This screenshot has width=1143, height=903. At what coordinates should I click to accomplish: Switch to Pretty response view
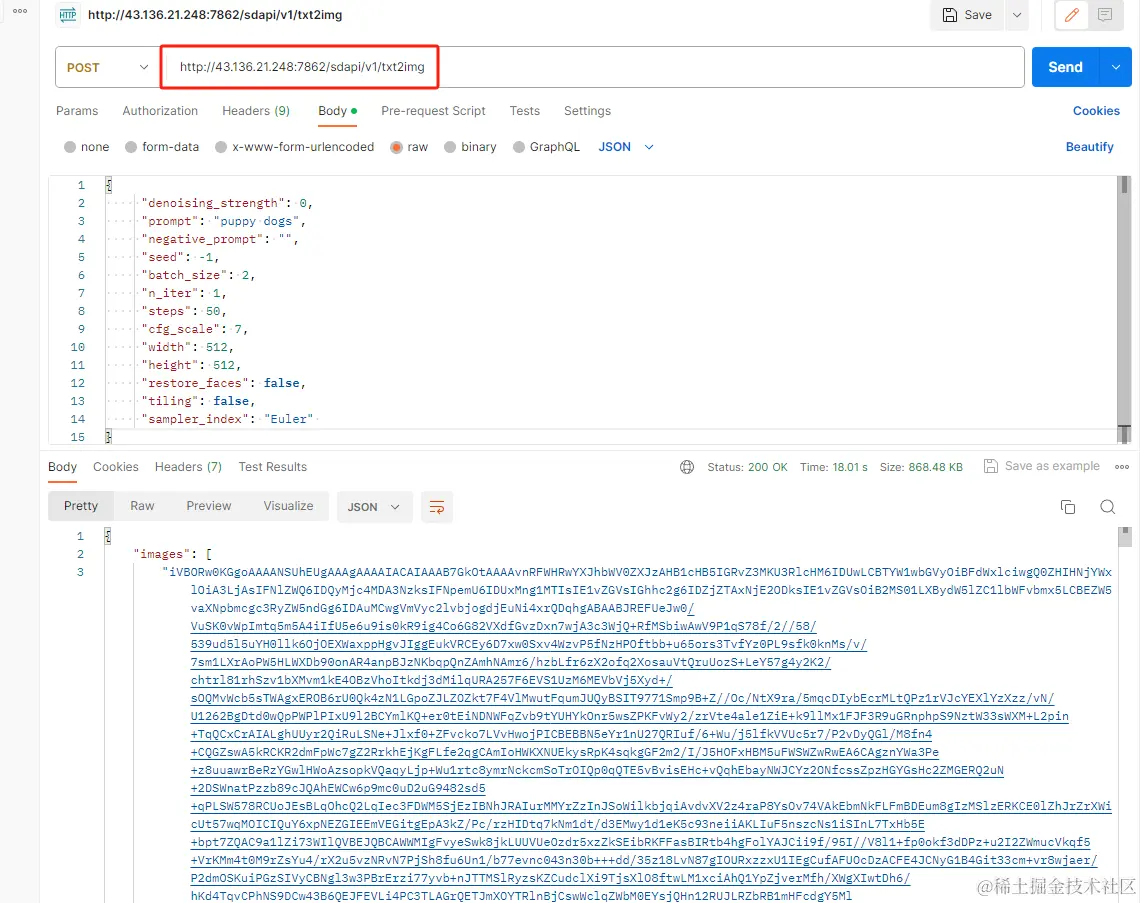point(80,506)
